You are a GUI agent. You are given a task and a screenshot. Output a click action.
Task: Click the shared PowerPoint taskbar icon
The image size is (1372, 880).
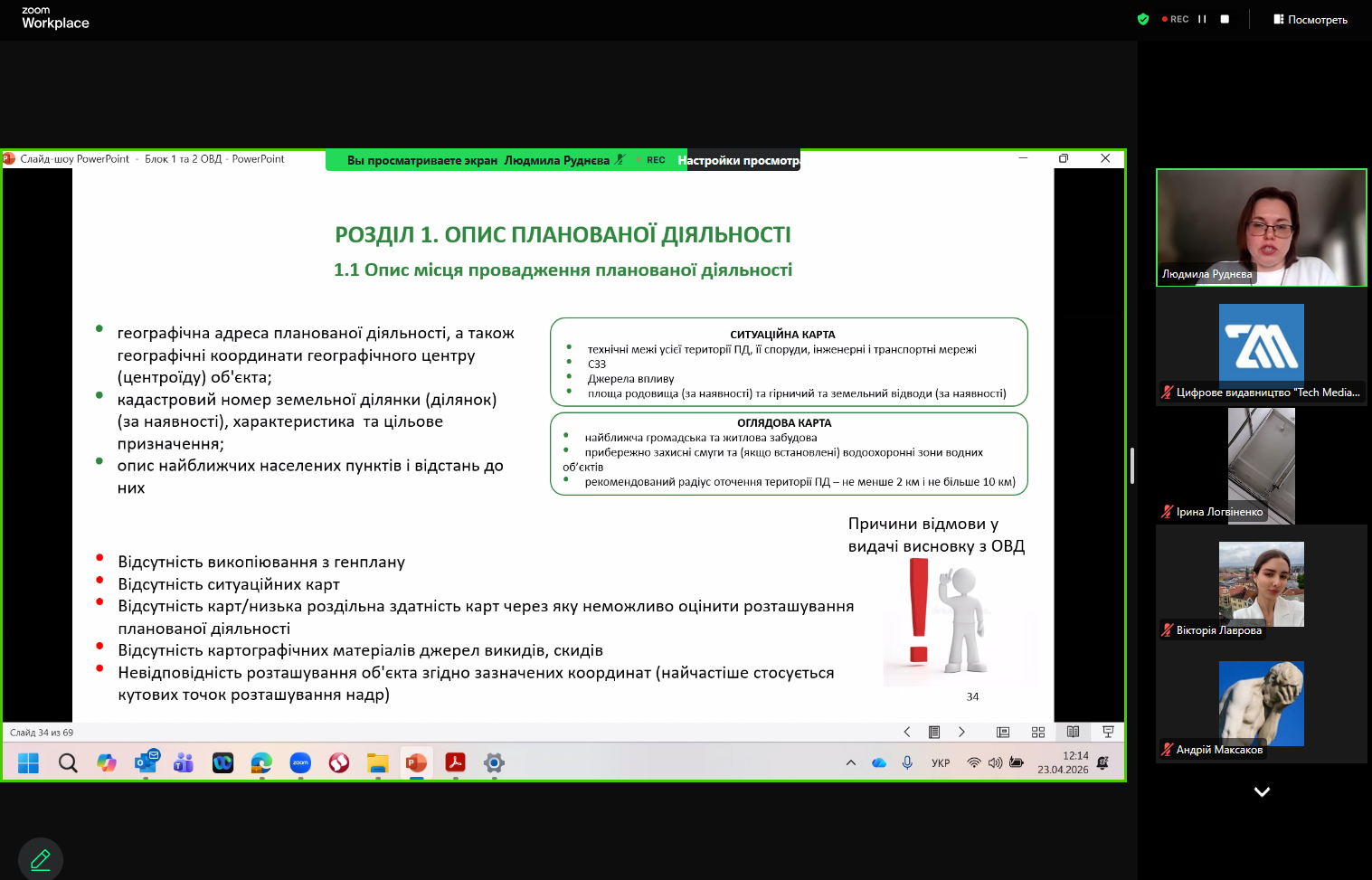coord(416,762)
